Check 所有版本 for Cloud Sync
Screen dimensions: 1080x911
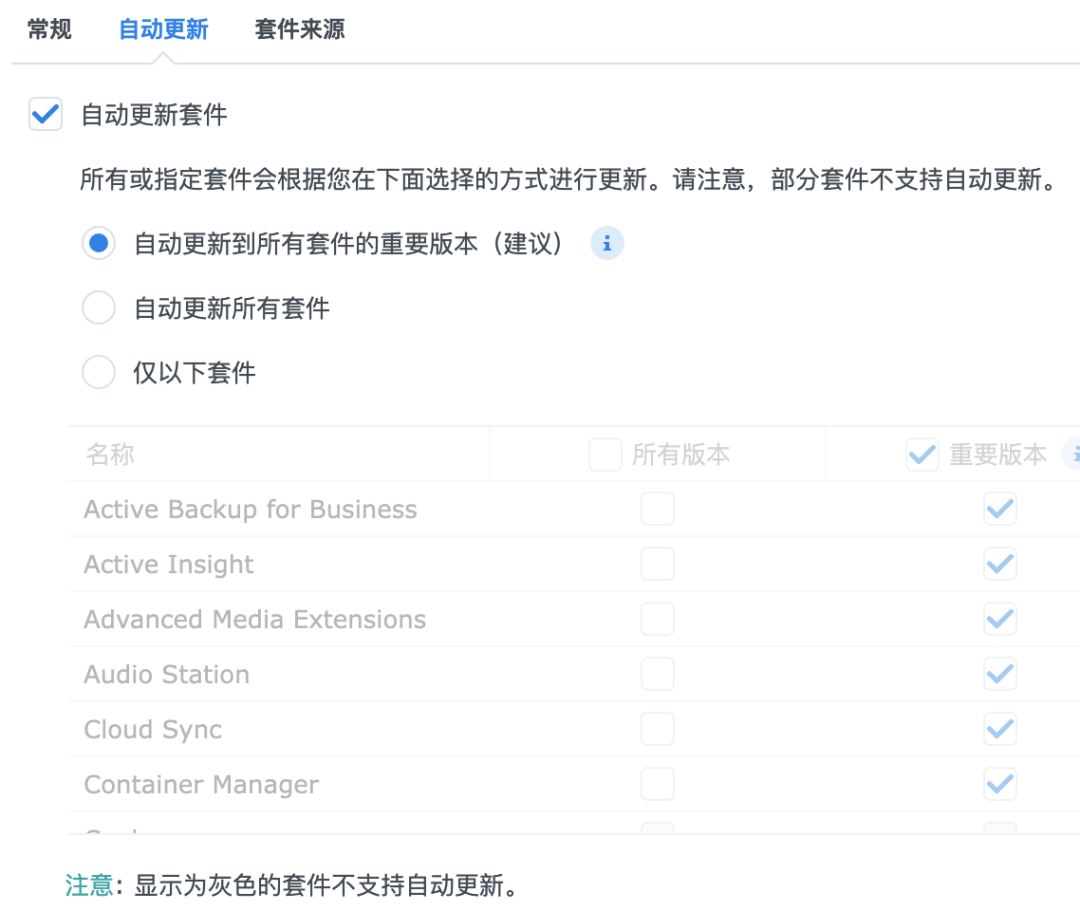tap(657, 729)
